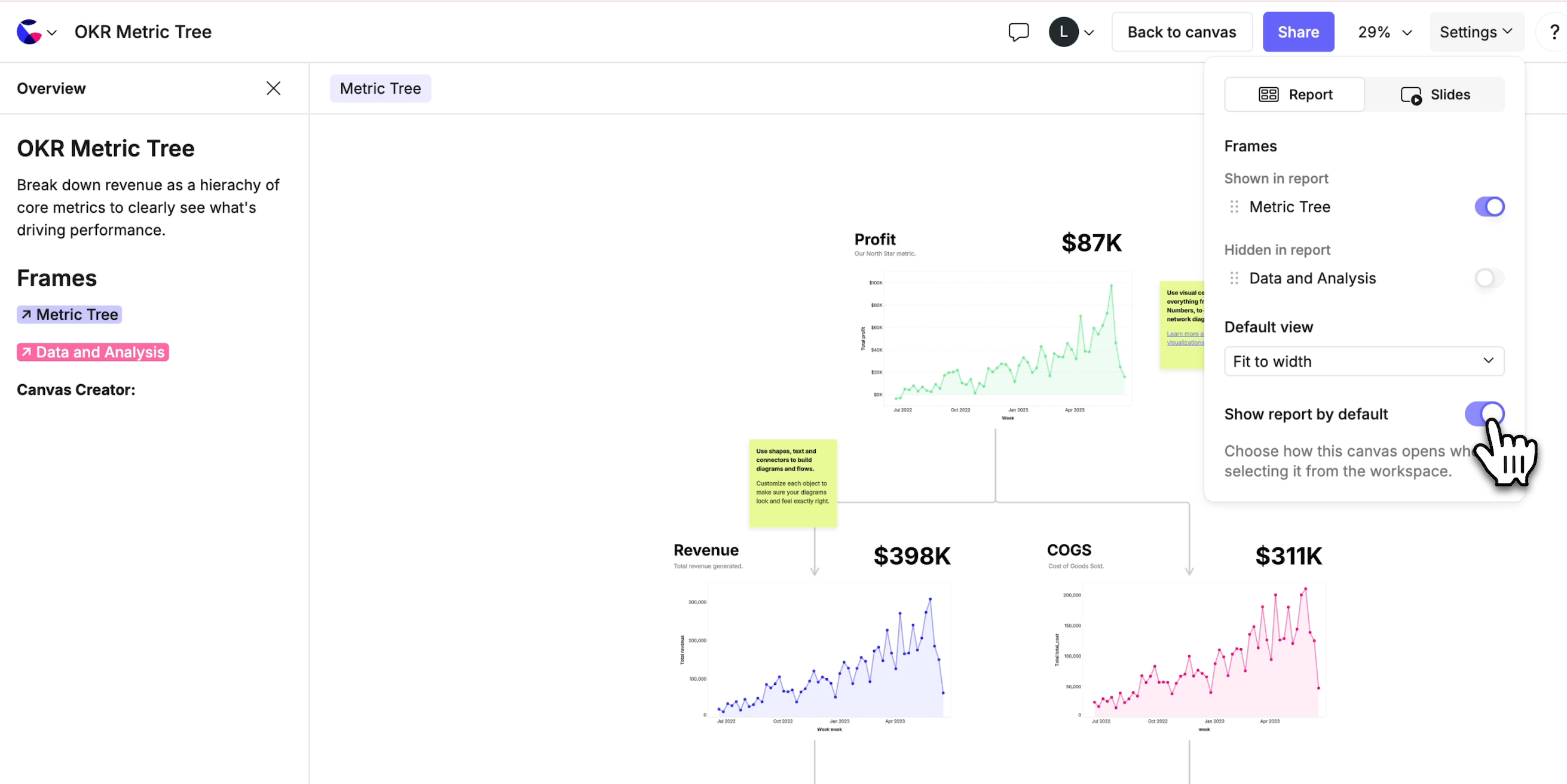Screen dimensions: 1567x784
Task: Toggle Show report by default switch
Action: 1485,414
